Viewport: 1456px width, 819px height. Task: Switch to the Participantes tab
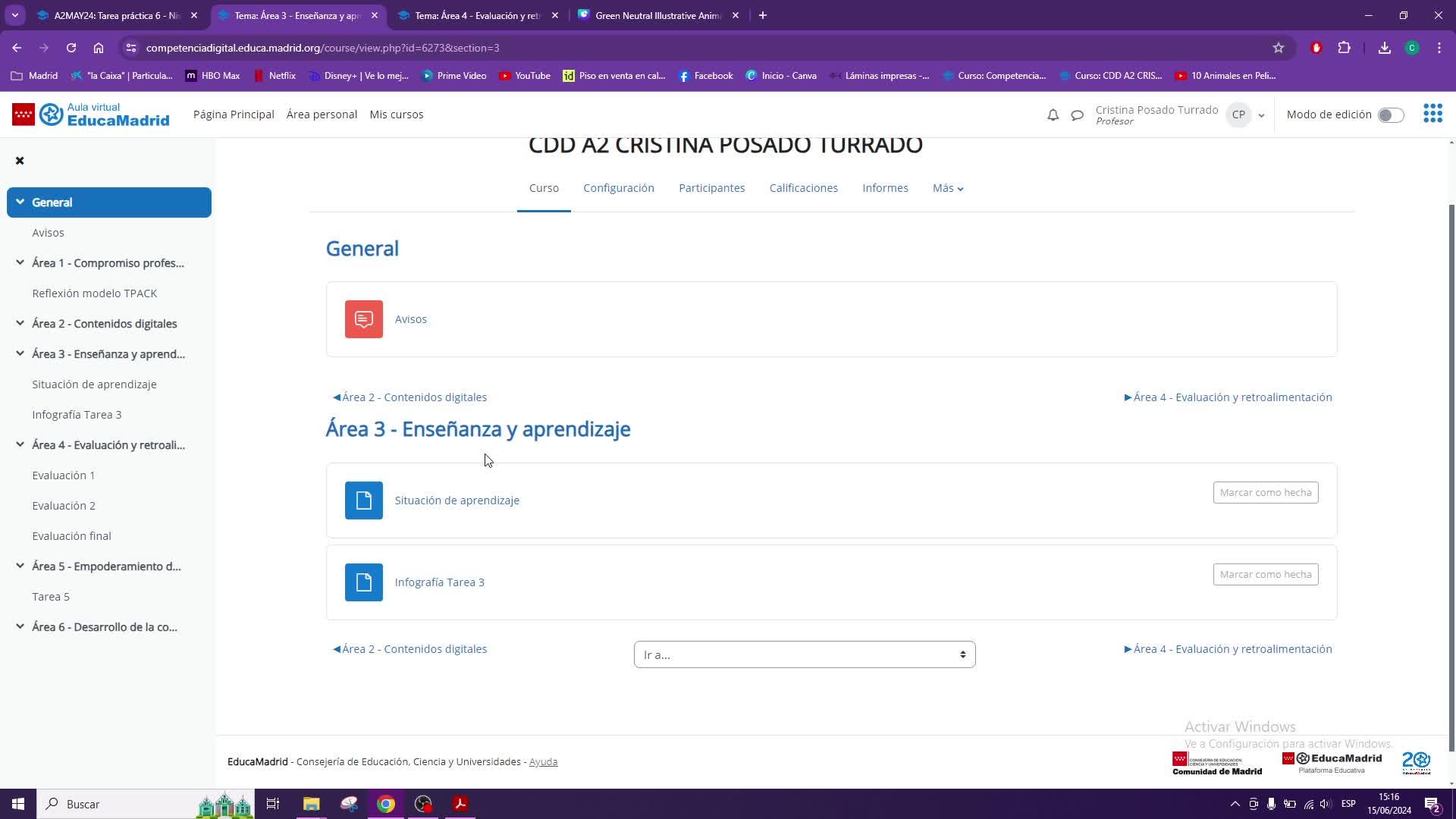pos(711,188)
